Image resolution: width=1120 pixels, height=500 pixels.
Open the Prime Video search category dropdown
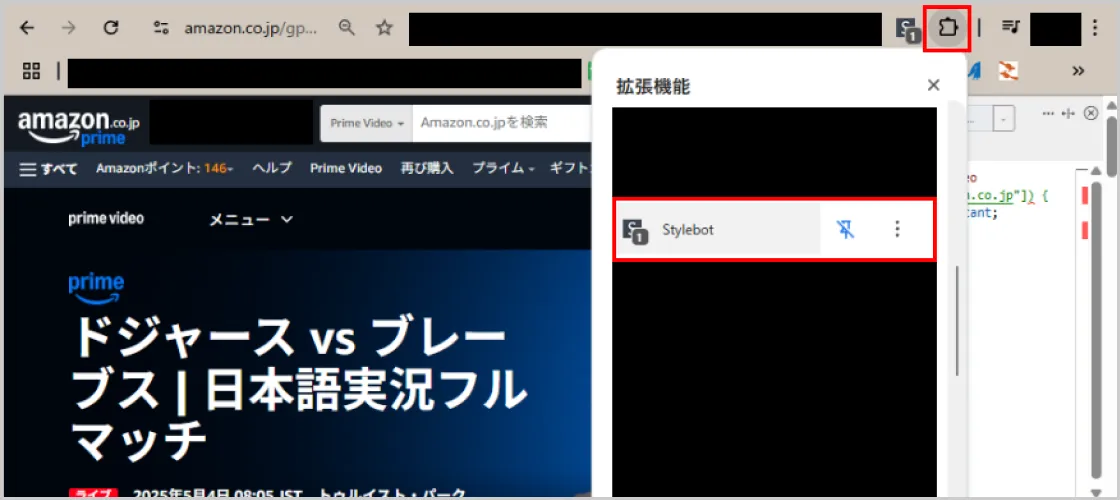367,124
